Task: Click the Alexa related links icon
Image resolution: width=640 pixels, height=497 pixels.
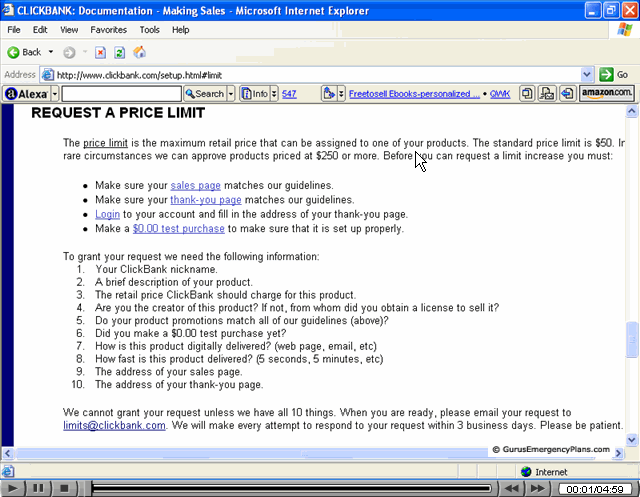Action: point(329,94)
